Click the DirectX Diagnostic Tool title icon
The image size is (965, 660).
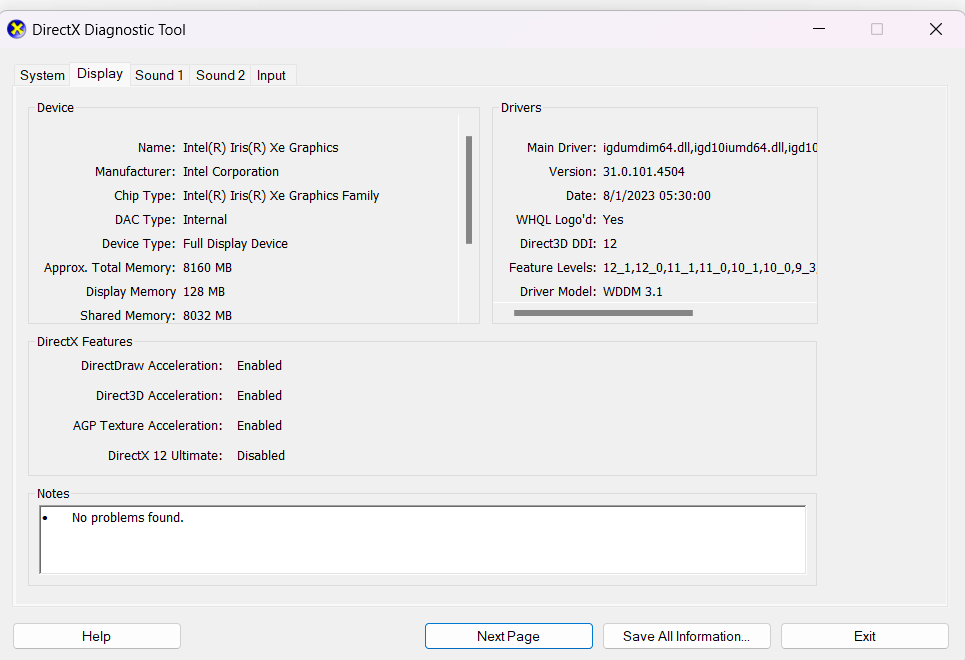coord(17,29)
